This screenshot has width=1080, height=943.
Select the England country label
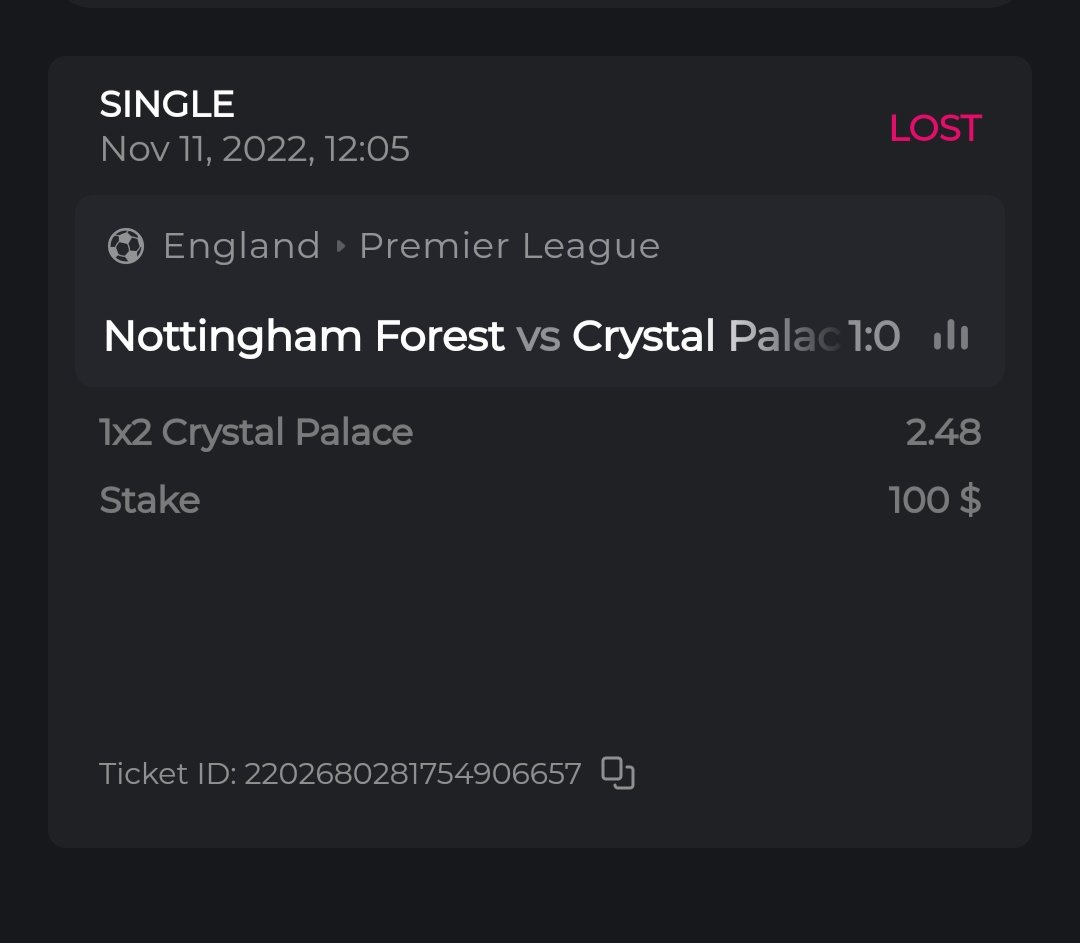[241, 246]
